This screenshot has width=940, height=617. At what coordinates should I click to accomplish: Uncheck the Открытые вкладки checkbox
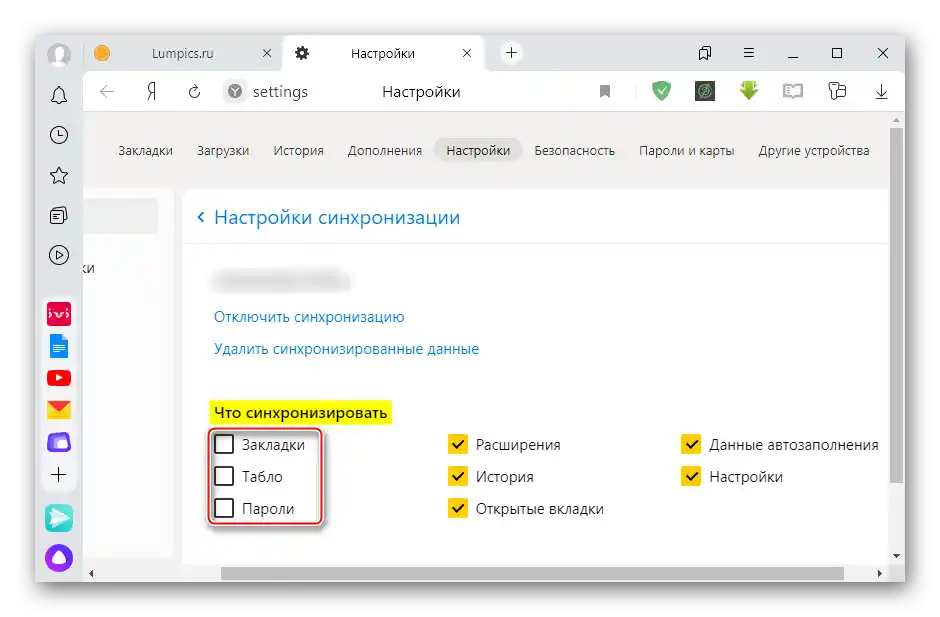[458, 508]
